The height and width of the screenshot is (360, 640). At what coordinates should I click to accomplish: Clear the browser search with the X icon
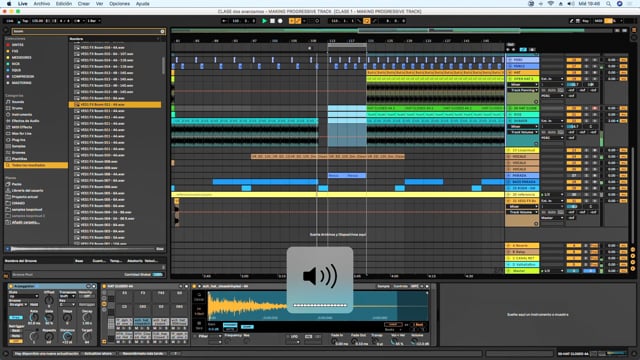162,31
